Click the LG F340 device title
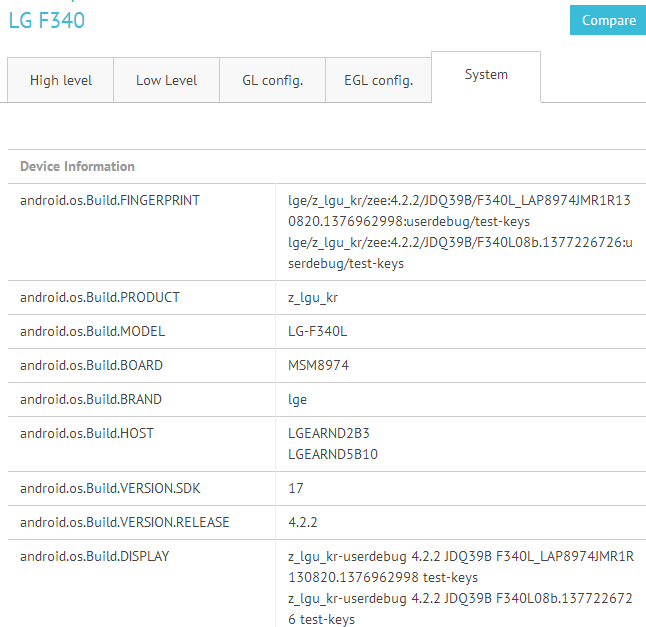The image size is (646, 627). click(x=46, y=21)
